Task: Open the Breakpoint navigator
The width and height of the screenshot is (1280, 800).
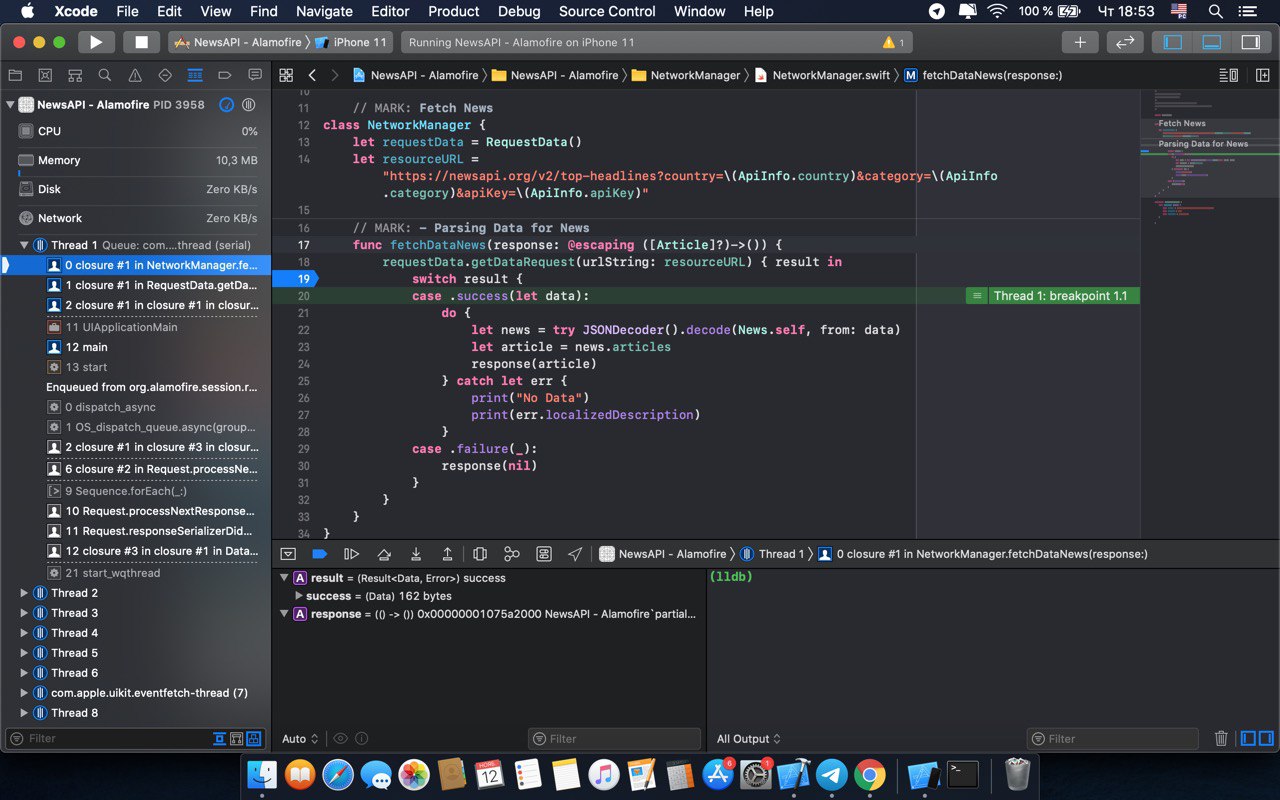Action: (225, 75)
